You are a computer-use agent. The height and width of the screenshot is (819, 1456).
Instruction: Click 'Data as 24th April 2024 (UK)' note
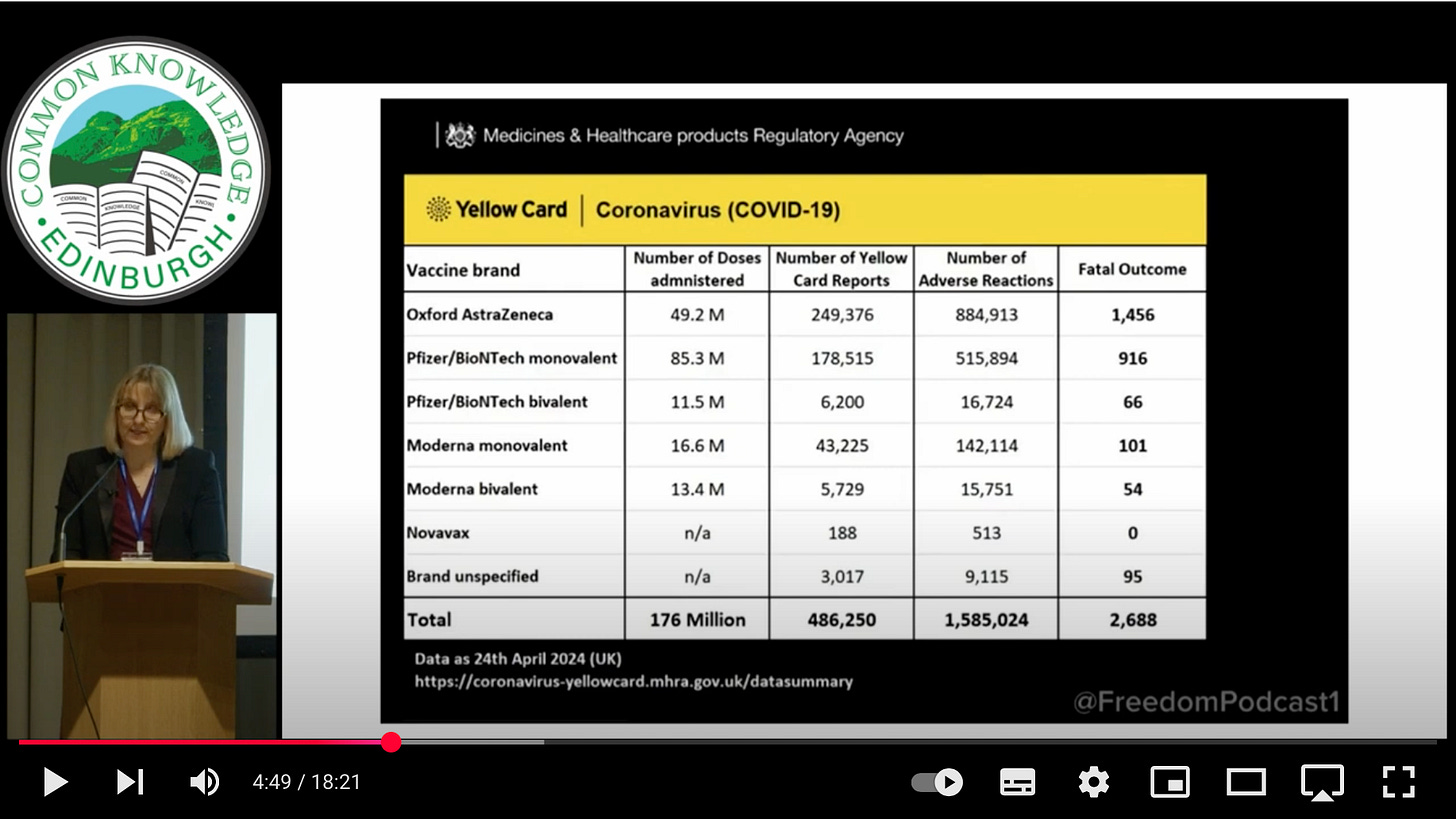point(518,658)
